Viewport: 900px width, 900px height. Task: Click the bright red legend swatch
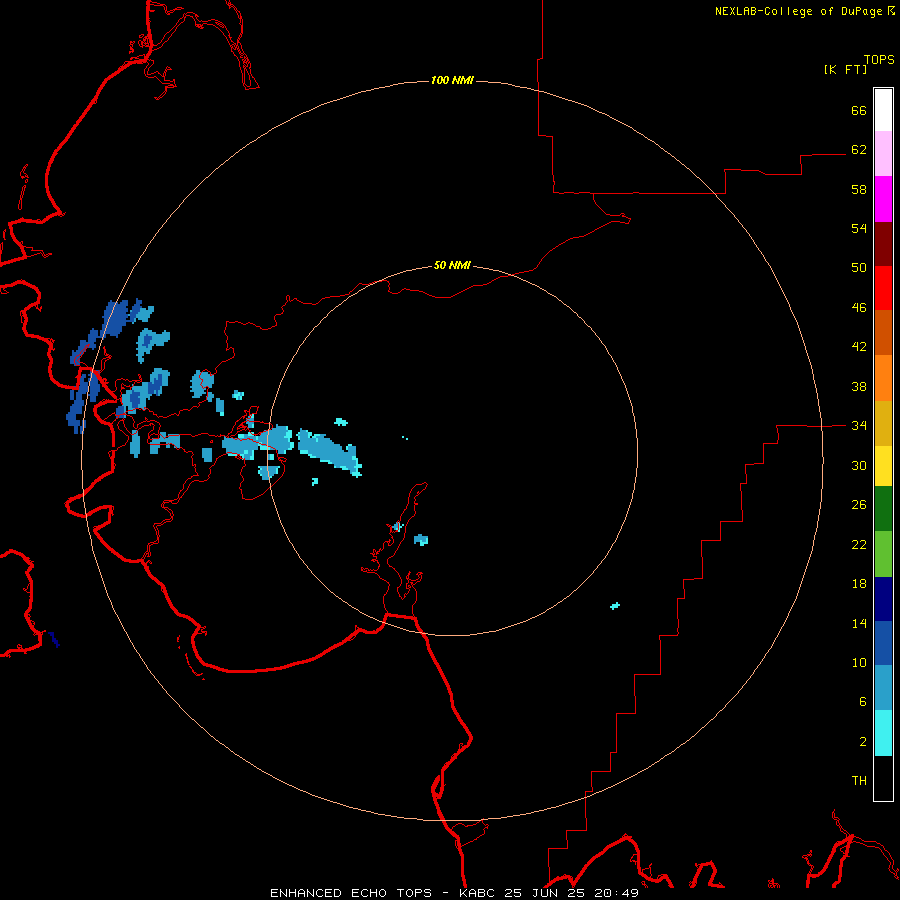[883, 288]
